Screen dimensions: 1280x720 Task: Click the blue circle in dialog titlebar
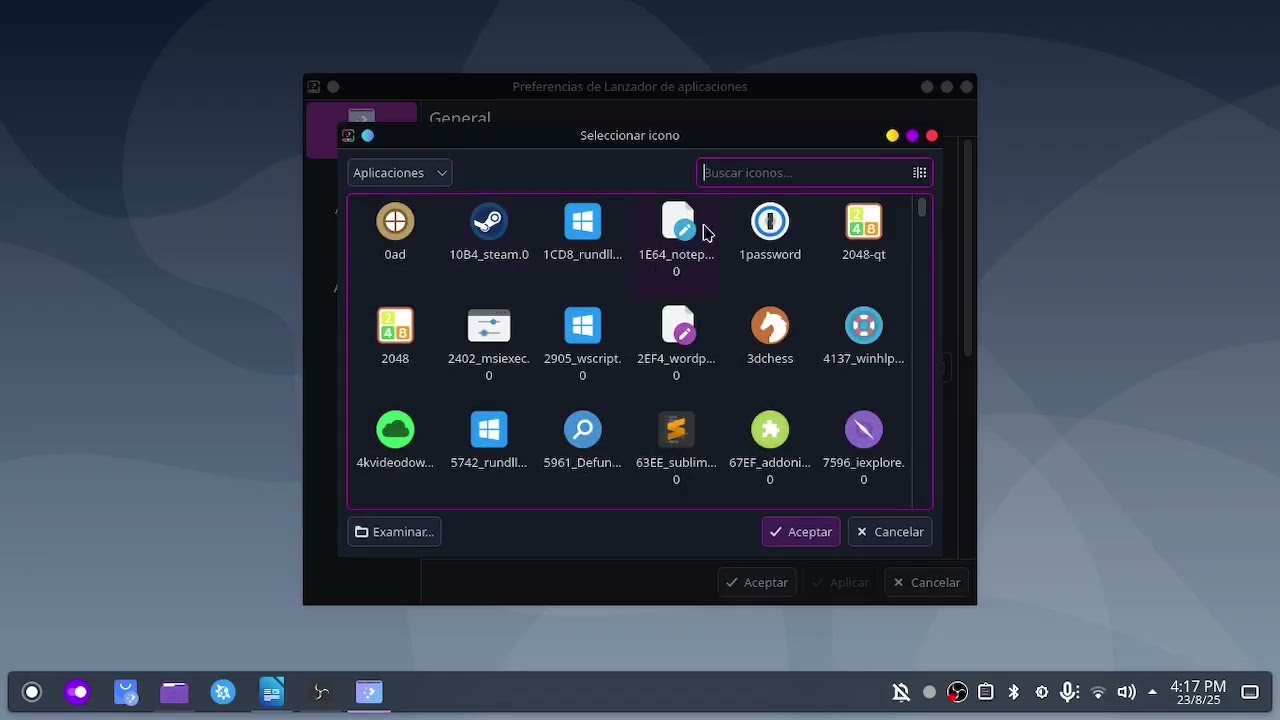point(368,136)
